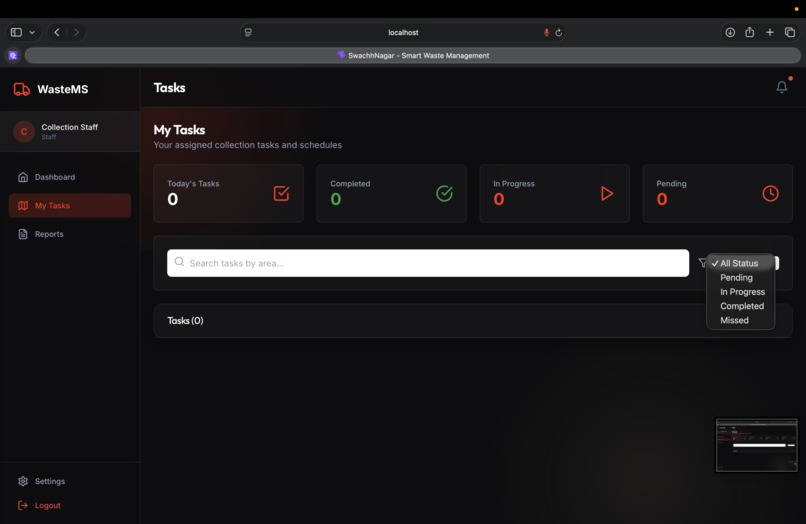Screen dimensions: 806x524
Task: Select Pending in the status dropdown
Action: [740, 278]
